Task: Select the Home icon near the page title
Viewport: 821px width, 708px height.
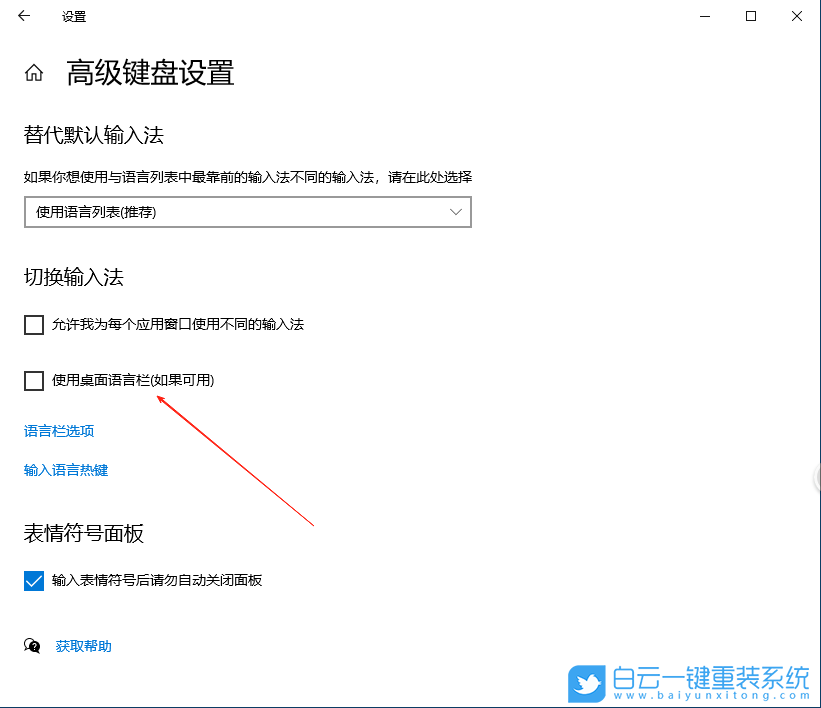Action: click(33, 73)
